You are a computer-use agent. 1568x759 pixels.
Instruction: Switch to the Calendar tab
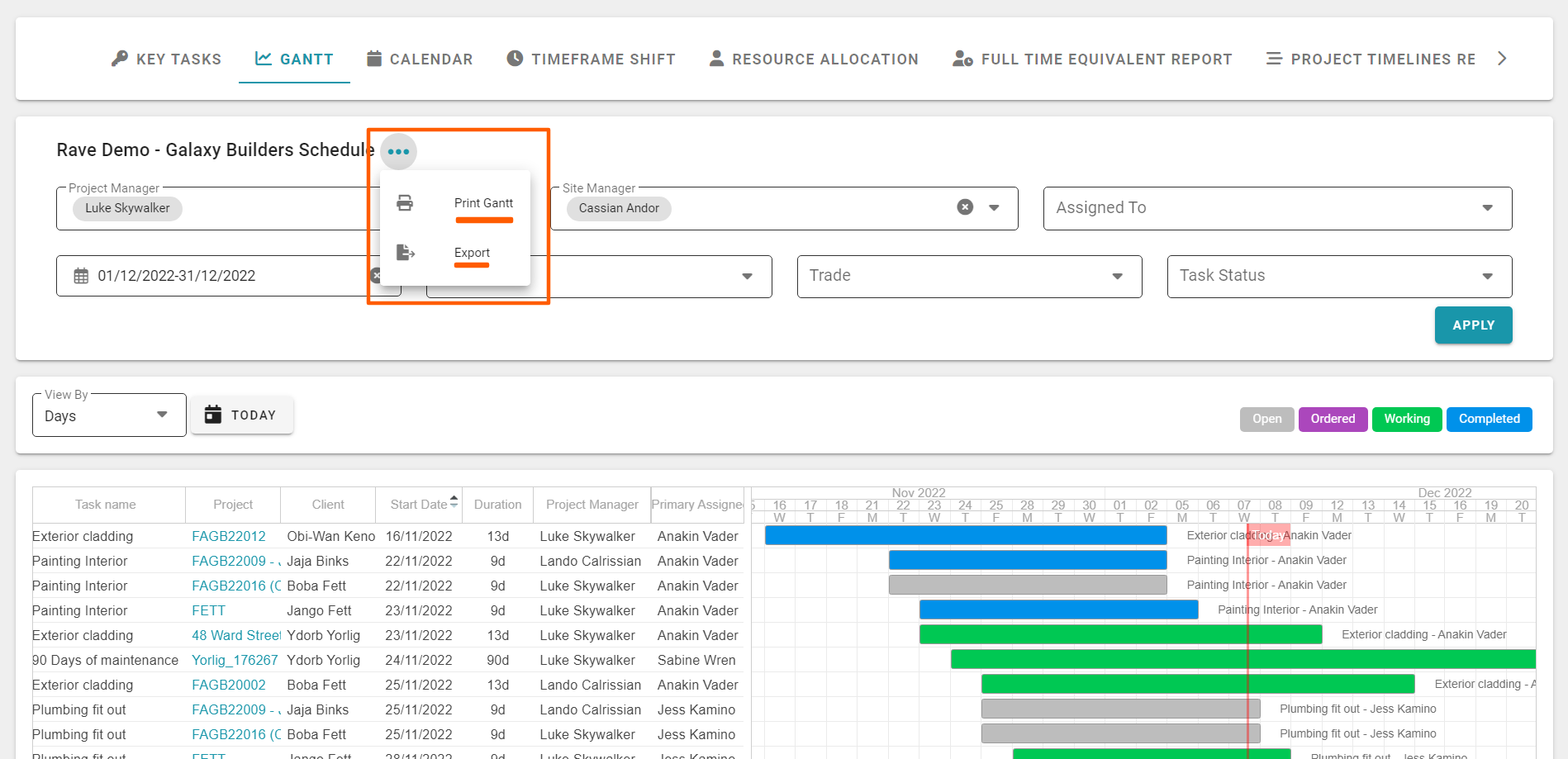point(420,59)
